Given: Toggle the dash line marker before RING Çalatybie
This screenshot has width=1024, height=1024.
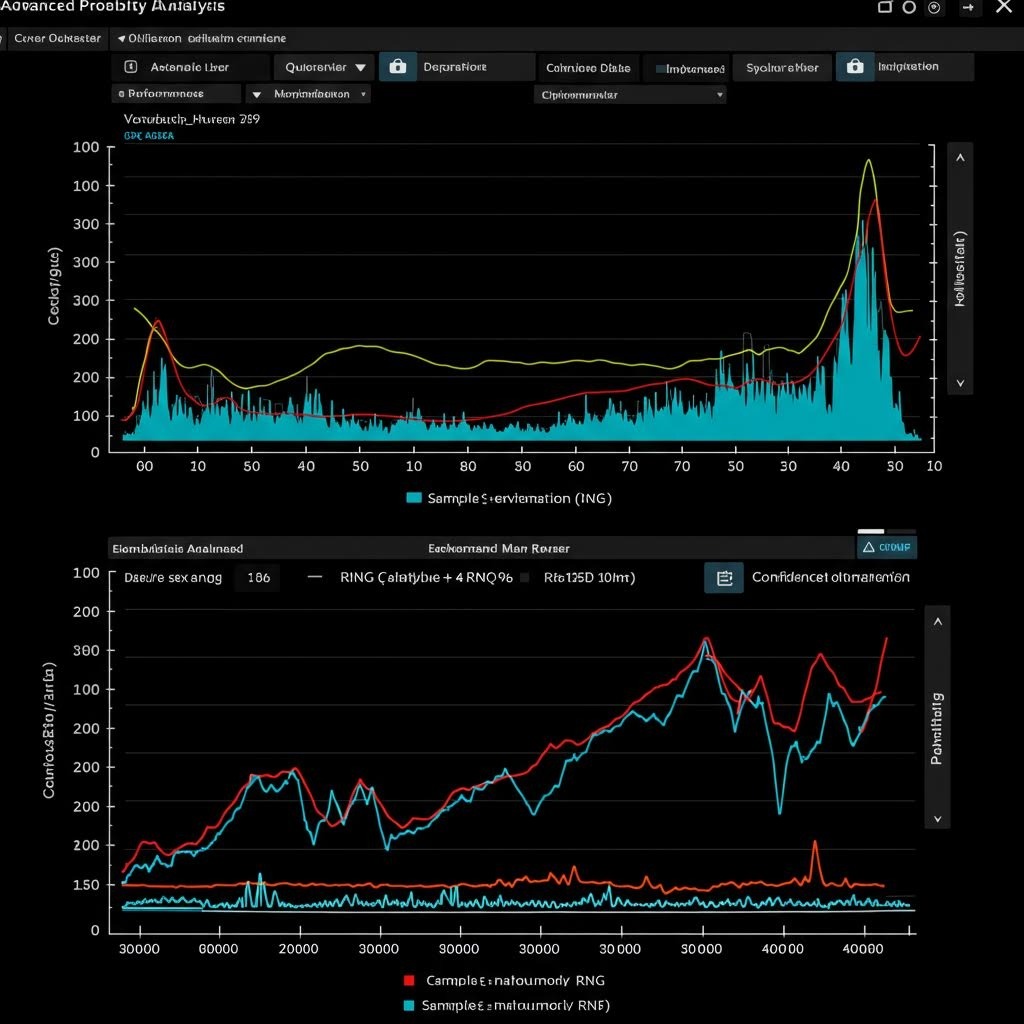Looking at the screenshot, I should point(315,578).
